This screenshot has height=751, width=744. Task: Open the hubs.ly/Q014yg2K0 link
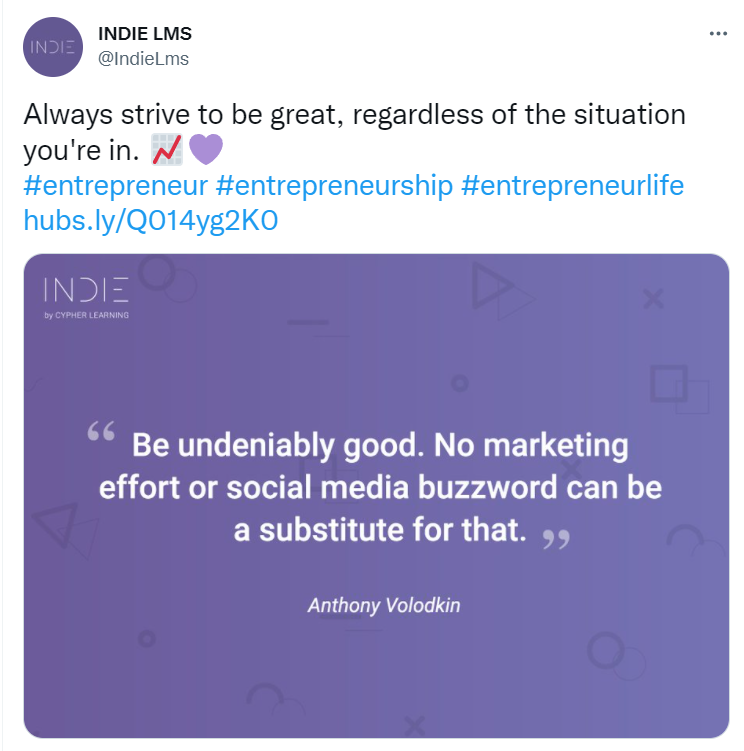coord(150,221)
